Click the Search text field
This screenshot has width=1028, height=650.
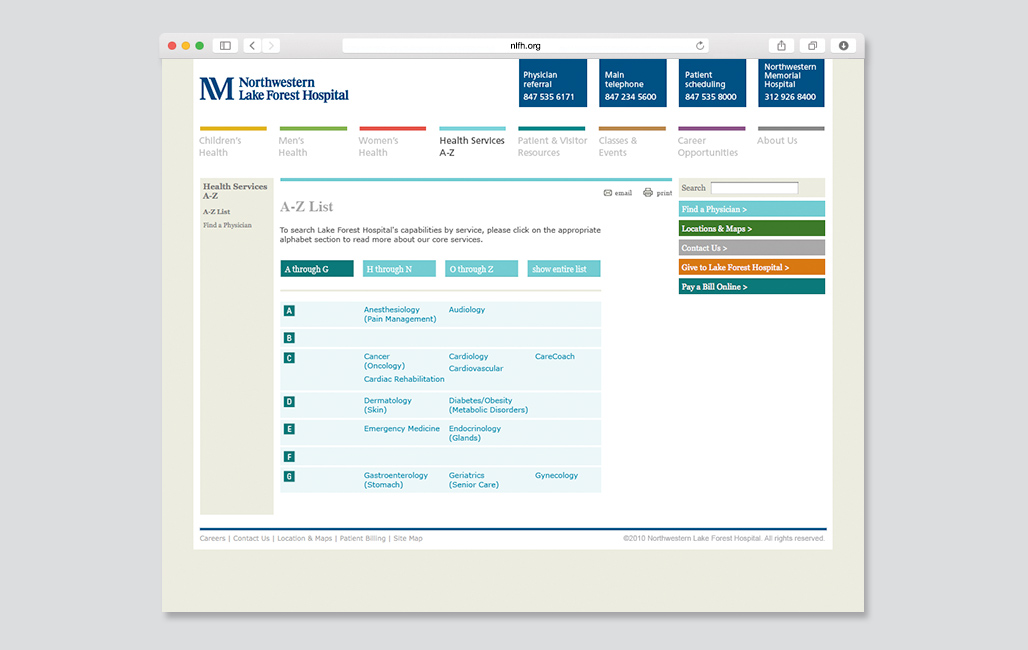(755, 188)
